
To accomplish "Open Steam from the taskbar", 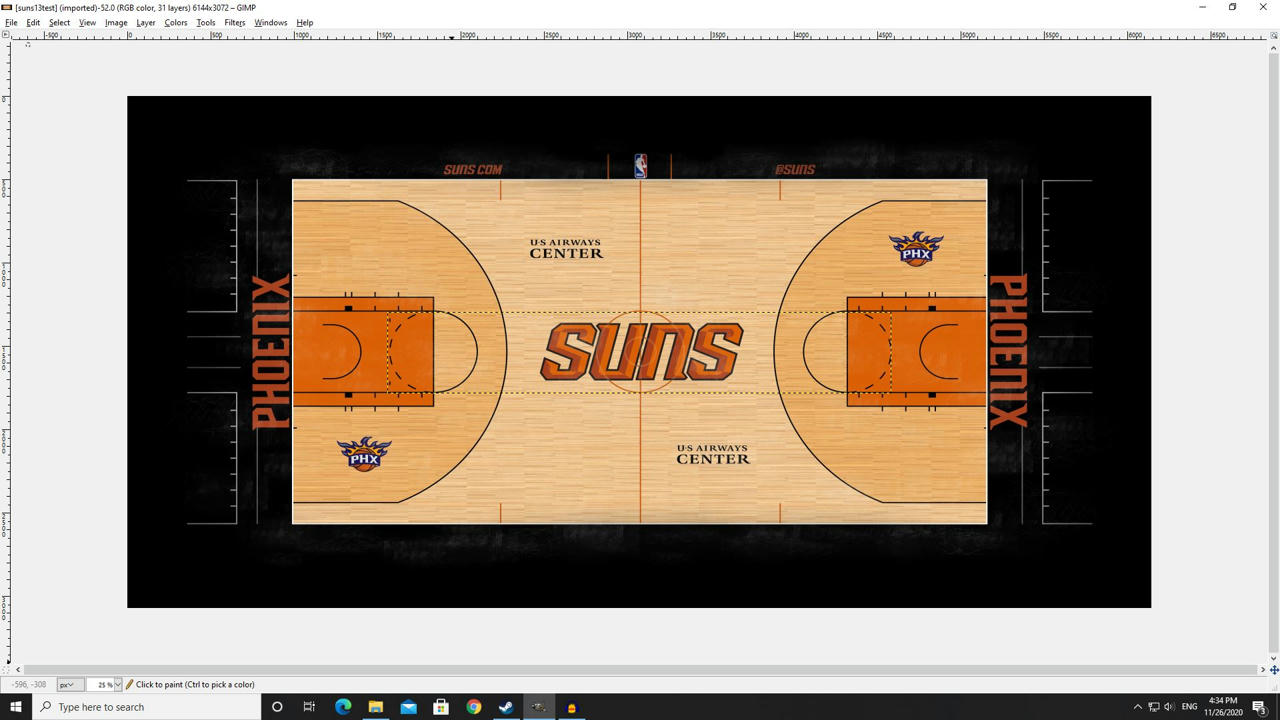I will point(506,707).
